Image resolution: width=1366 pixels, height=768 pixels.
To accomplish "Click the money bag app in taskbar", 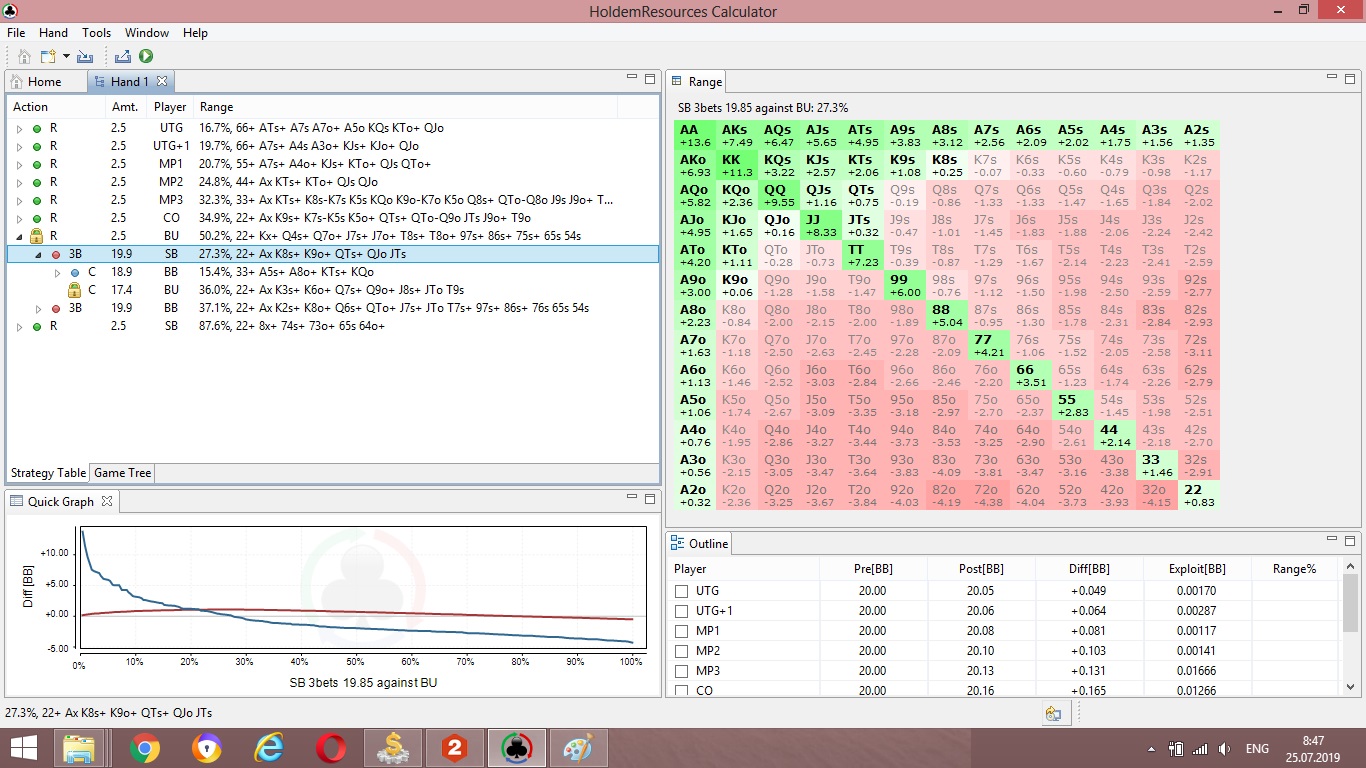I will pos(393,748).
